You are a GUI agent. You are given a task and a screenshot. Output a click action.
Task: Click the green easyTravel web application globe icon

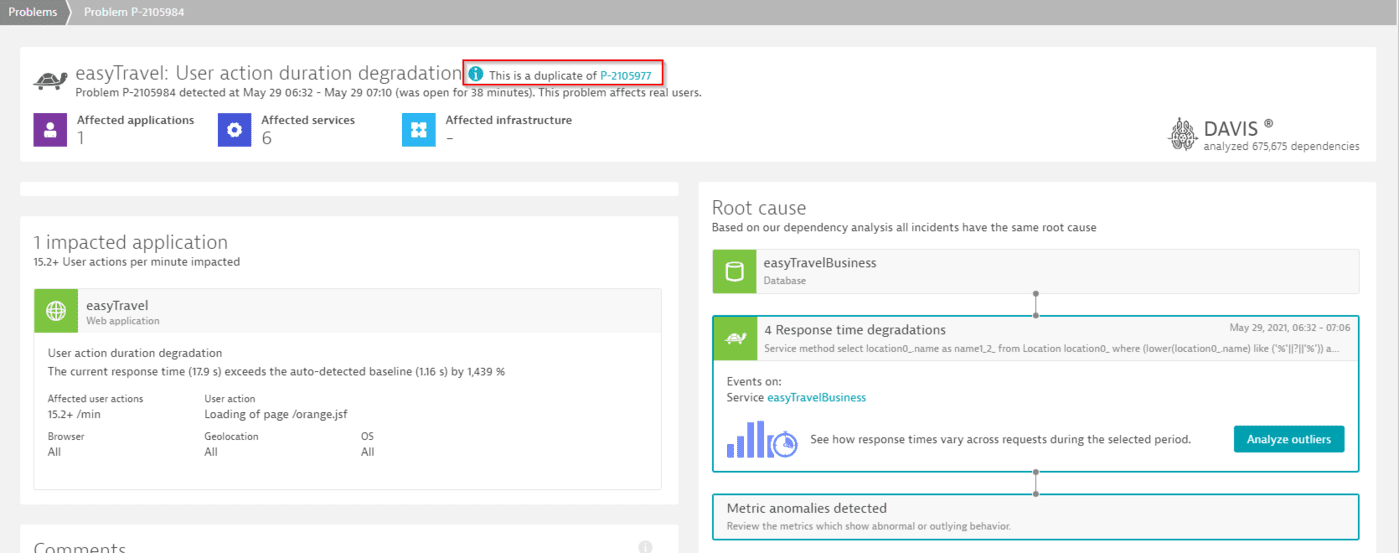(x=56, y=311)
